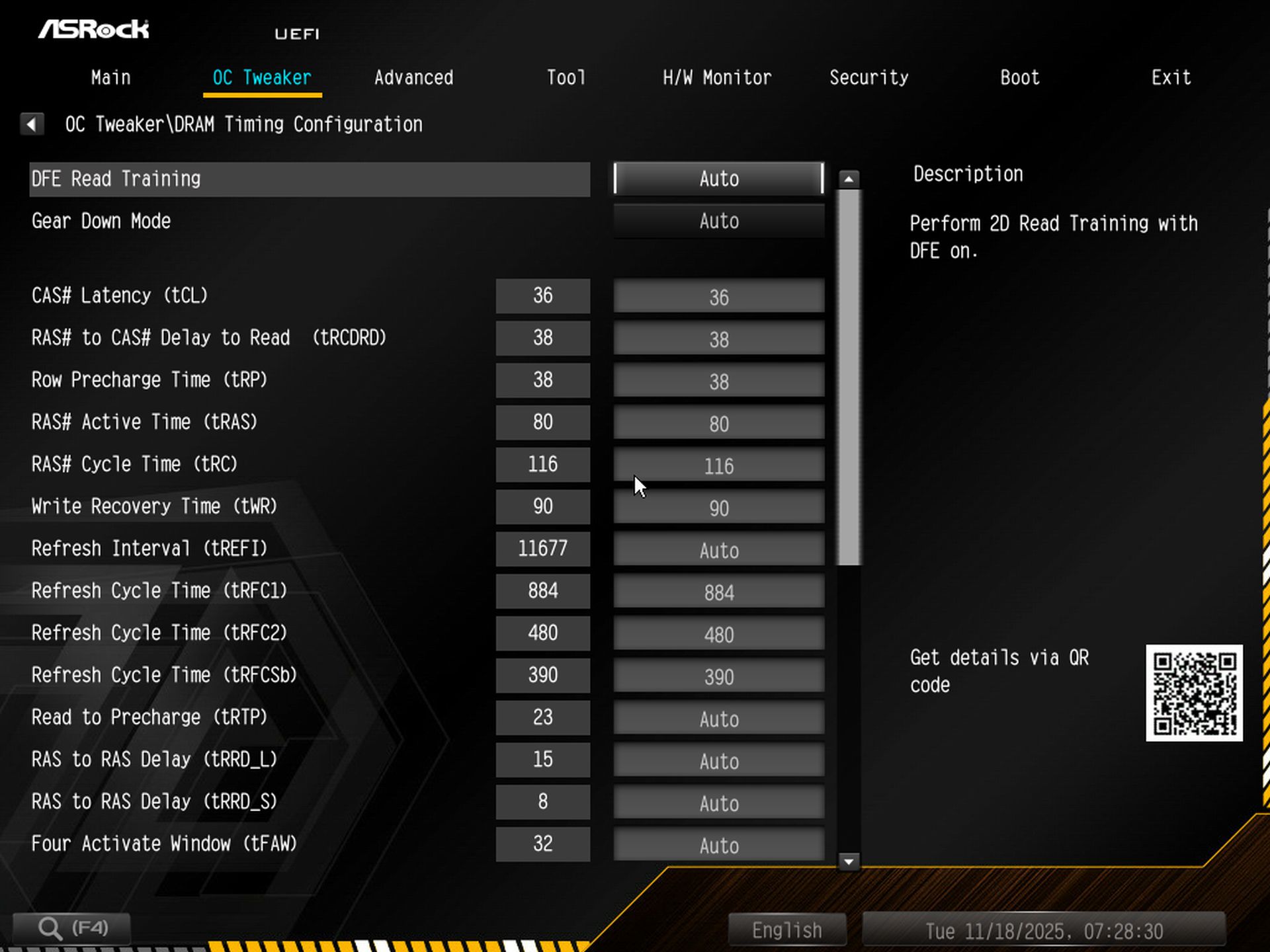The image size is (1270, 952).
Task: Edit the CAS# Latency (tCL) value field
Action: pos(542,296)
